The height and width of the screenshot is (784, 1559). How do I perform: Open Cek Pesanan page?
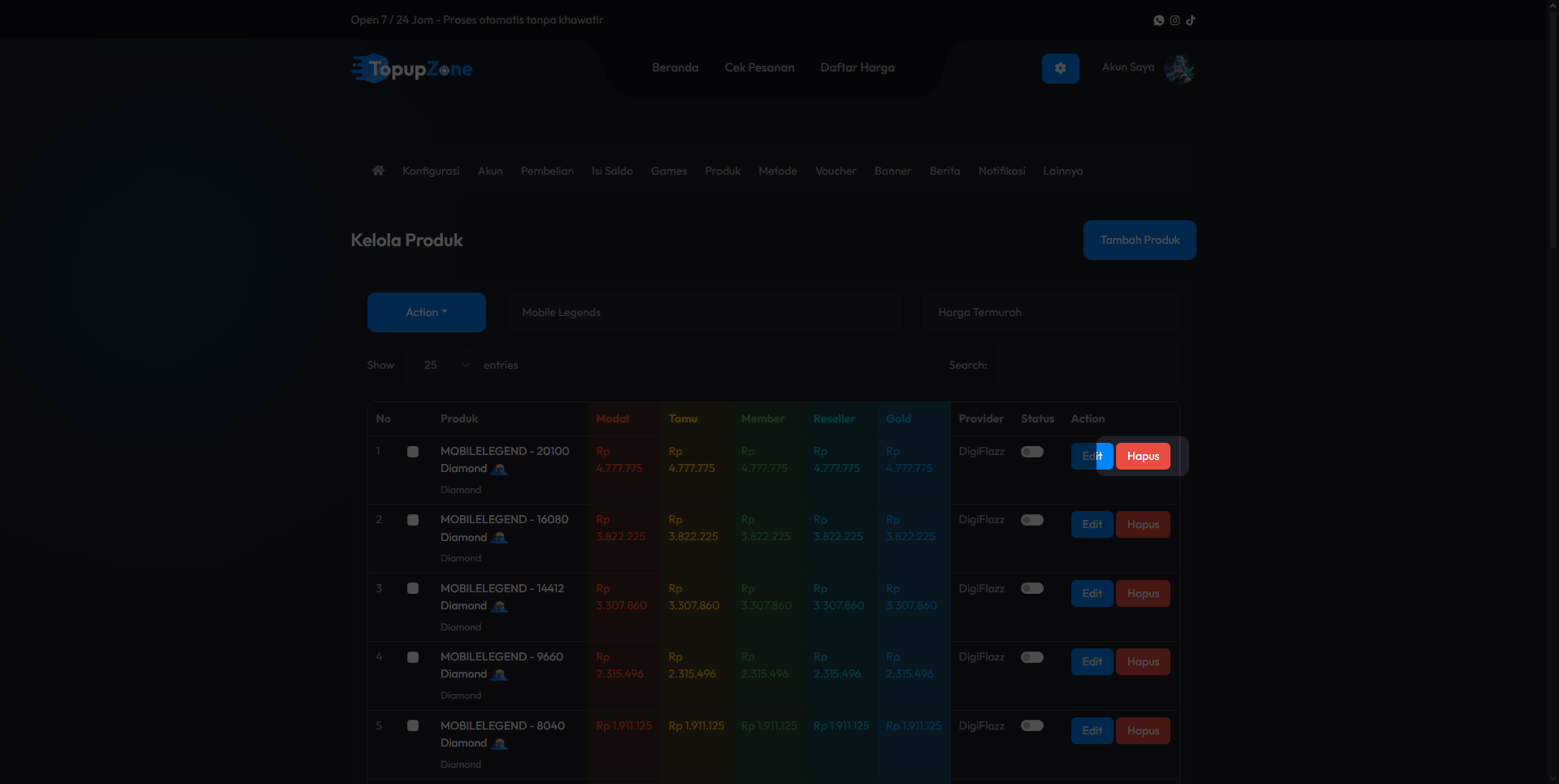(x=760, y=67)
